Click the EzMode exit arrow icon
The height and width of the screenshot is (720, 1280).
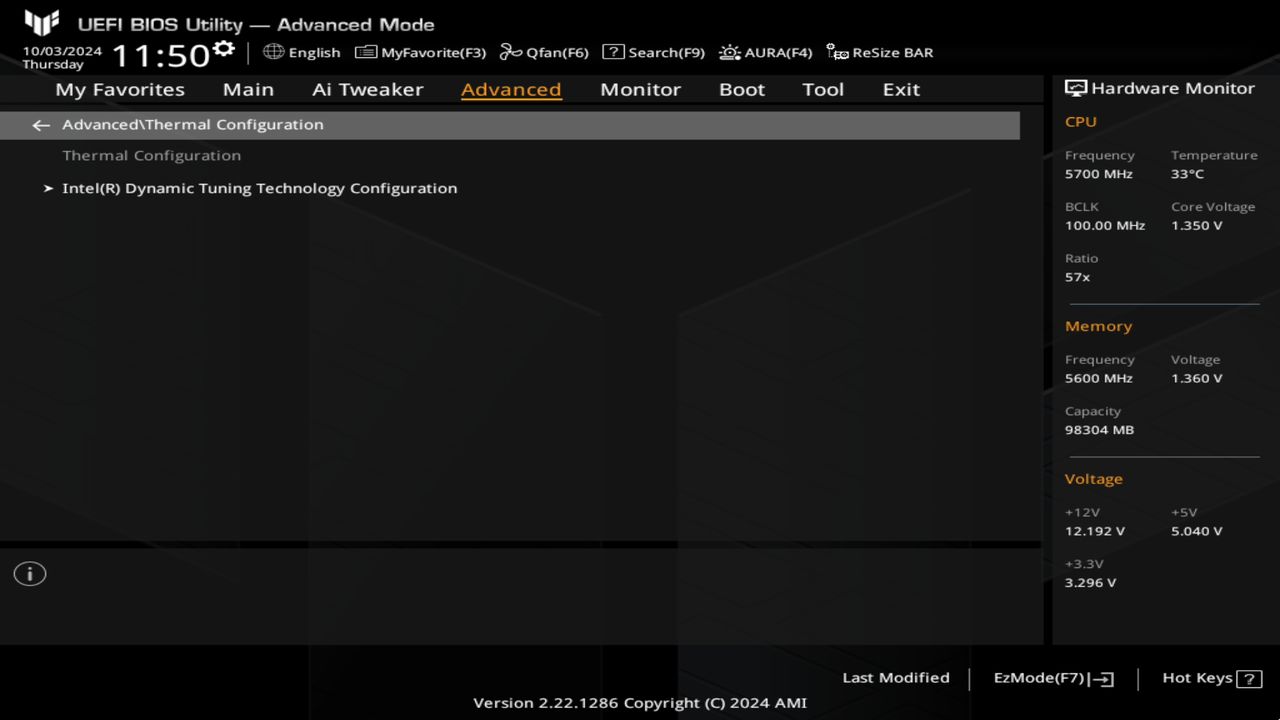tap(1102, 679)
